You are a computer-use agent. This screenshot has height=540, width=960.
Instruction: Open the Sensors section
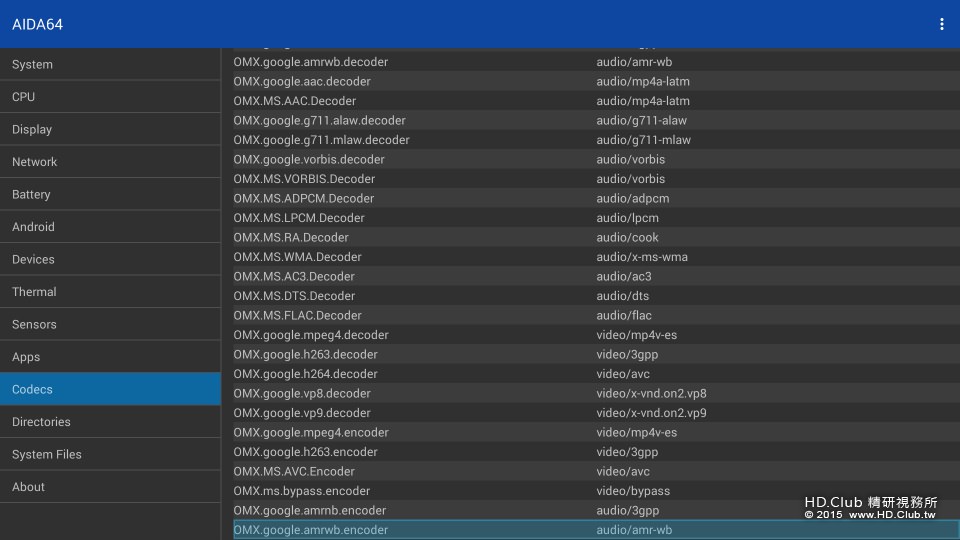pyautogui.click(x=110, y=324)
